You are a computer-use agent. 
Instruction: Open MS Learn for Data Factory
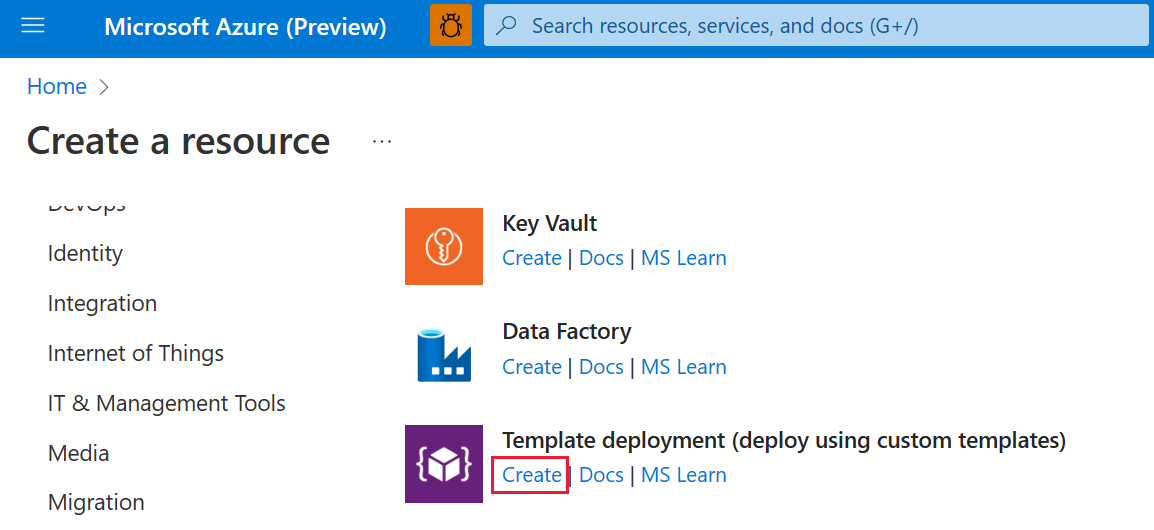tap(684, 367)
